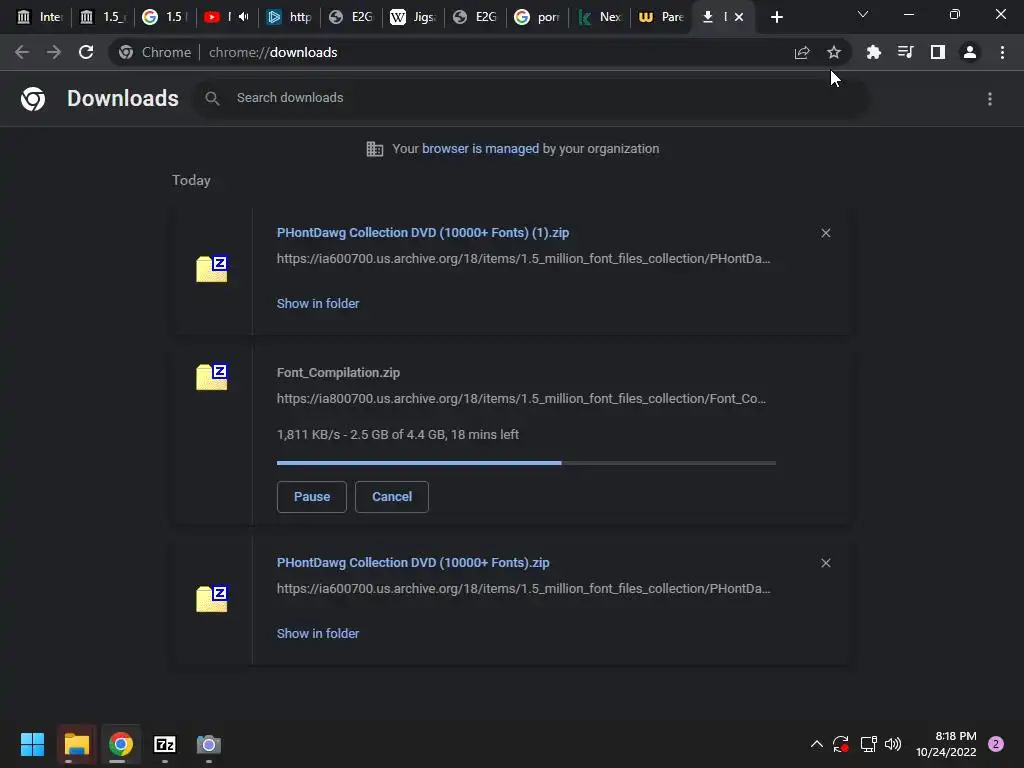Click zip file icon for PHontDawg (1).zip
Viewport: 1024px width, 768px height.
coord(212,268)
